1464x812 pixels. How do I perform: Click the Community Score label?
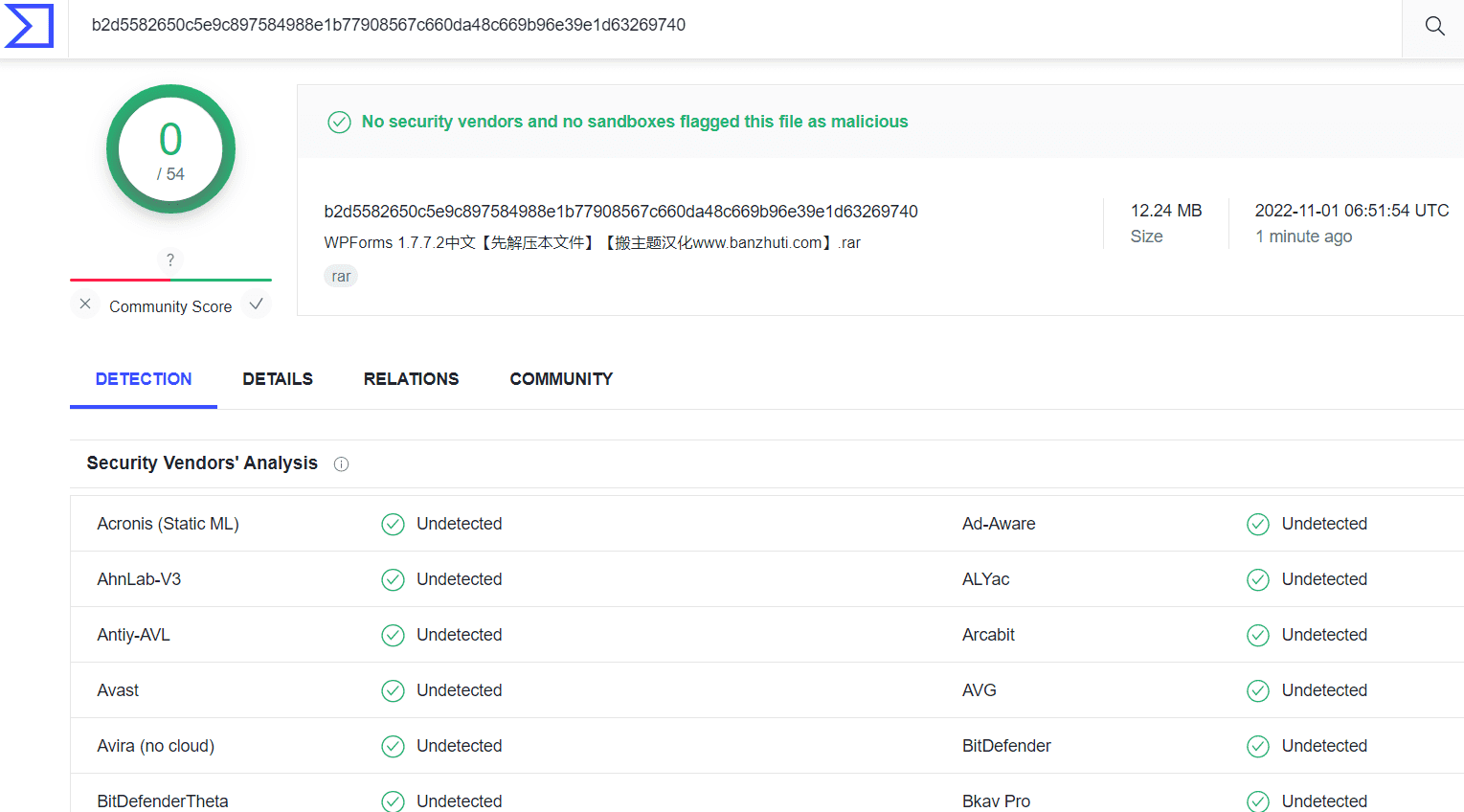click(x=170, y=306)
